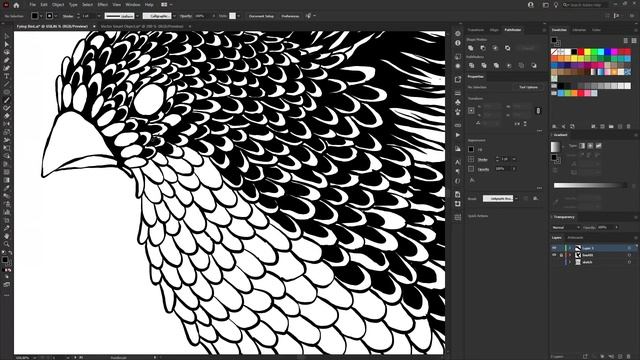Select the Selection tool in the left toolbar
The height and width of the screenshot is (360, 640).
click(7, 37)
